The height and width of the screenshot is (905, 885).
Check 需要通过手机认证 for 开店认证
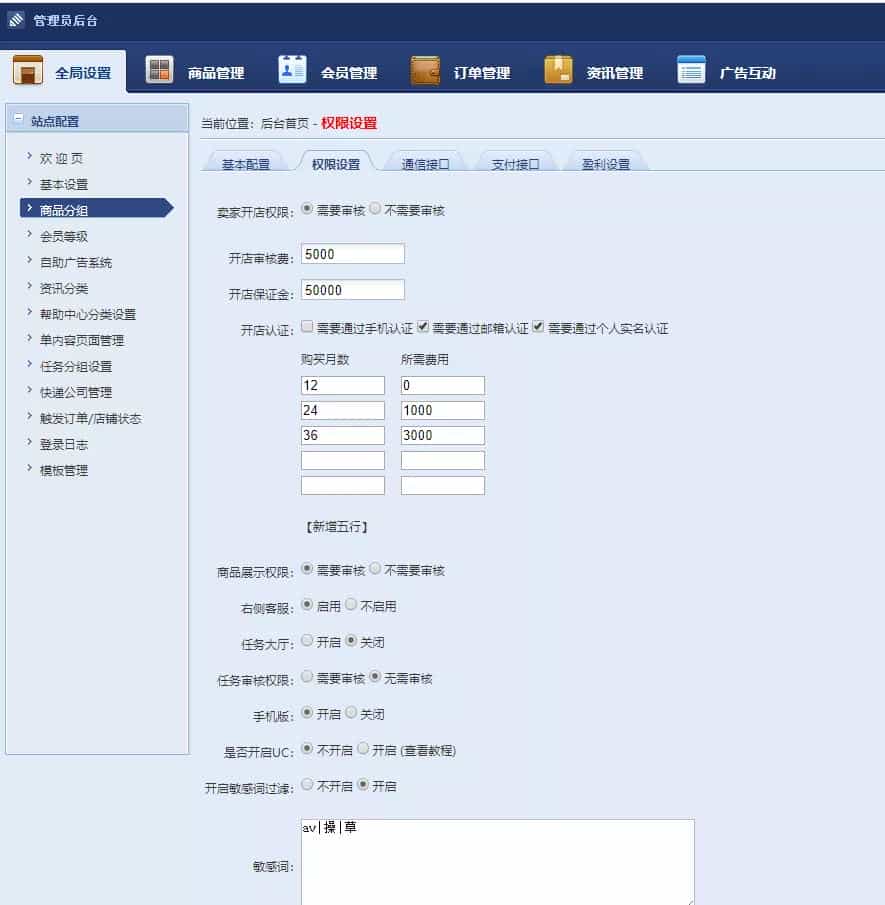pyautogui.click(x=308, y=325)
